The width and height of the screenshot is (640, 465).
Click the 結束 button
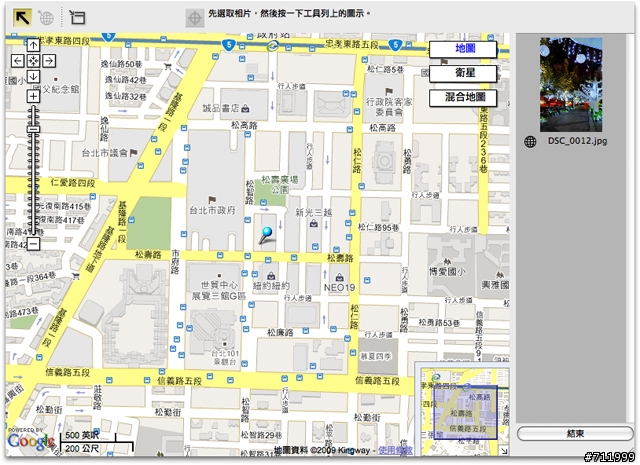coord(575,434)
